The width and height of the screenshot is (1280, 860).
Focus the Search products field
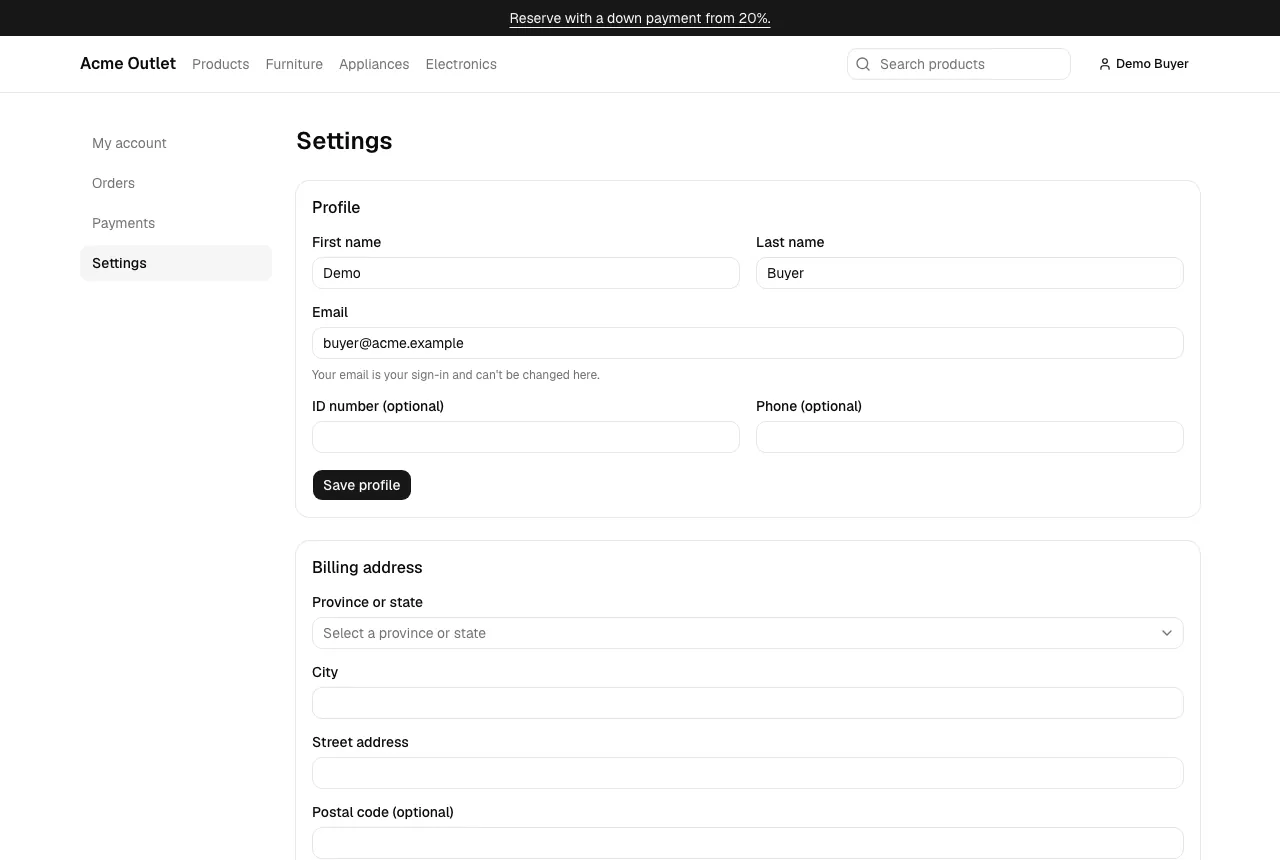click(959, 64)
